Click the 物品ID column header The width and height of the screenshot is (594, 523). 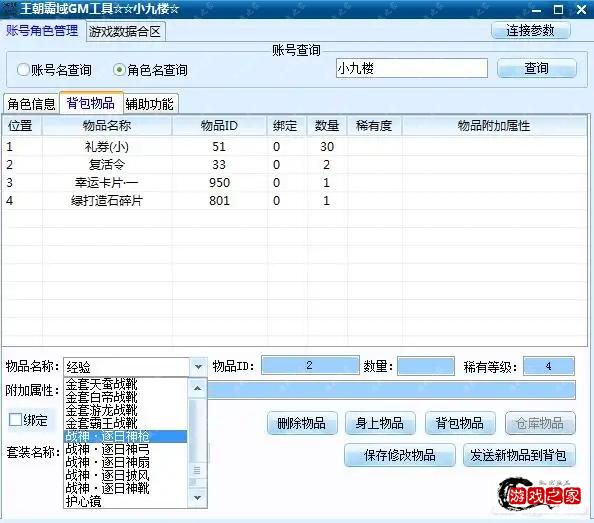click(219, 126)
